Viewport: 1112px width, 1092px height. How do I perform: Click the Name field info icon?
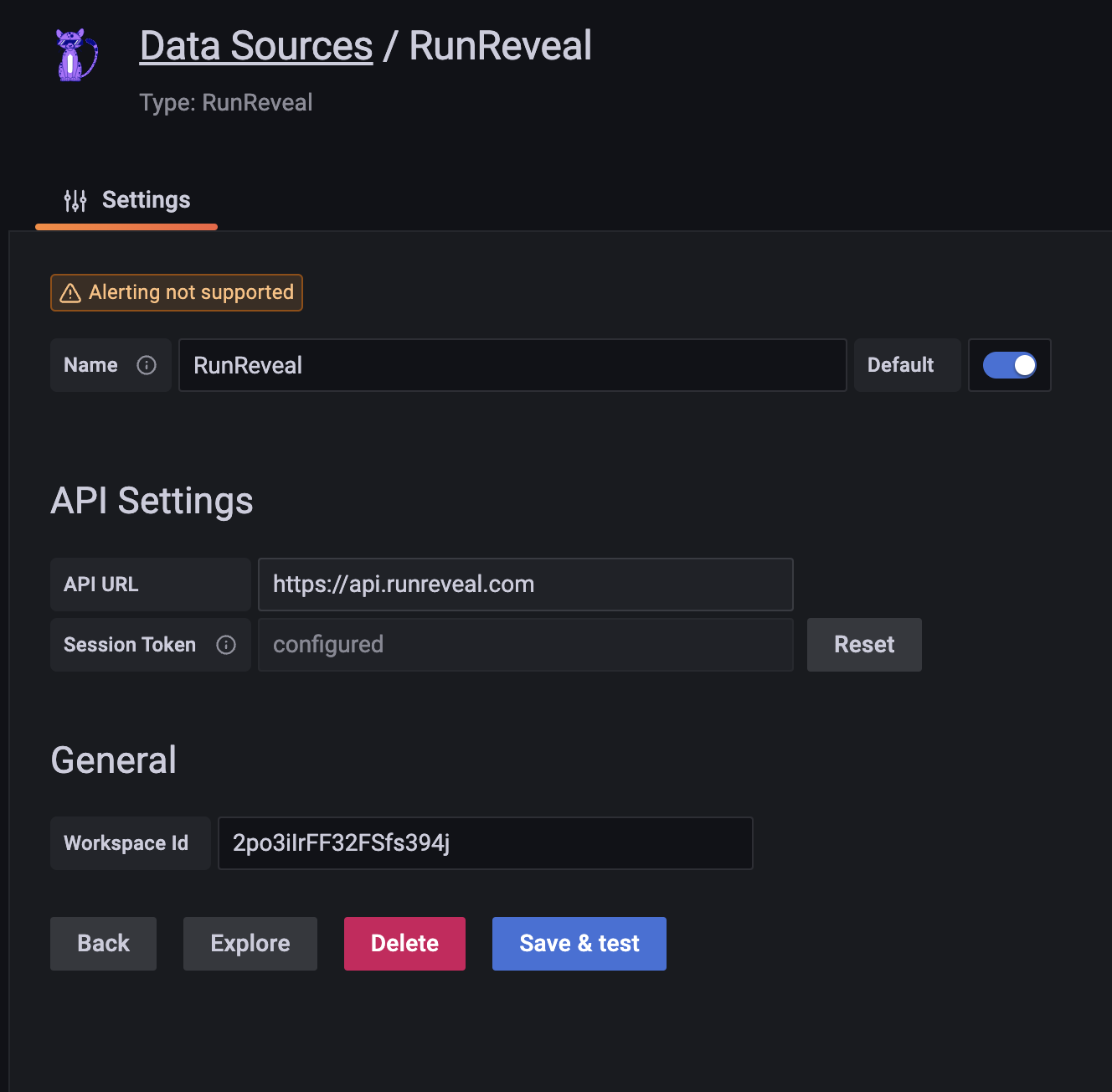(x=147, y=365)
